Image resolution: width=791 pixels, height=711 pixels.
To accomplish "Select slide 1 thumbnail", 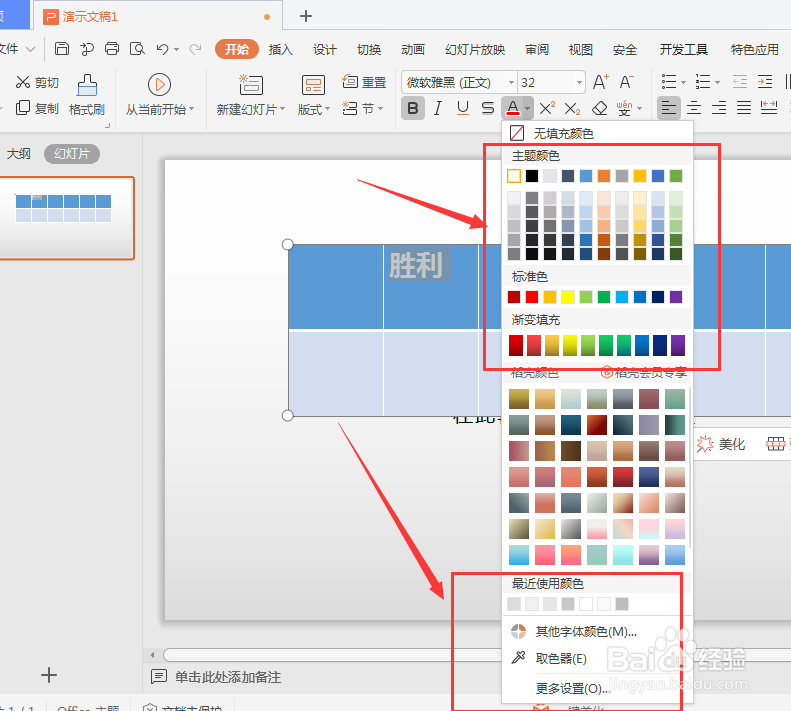I will 66,218.
